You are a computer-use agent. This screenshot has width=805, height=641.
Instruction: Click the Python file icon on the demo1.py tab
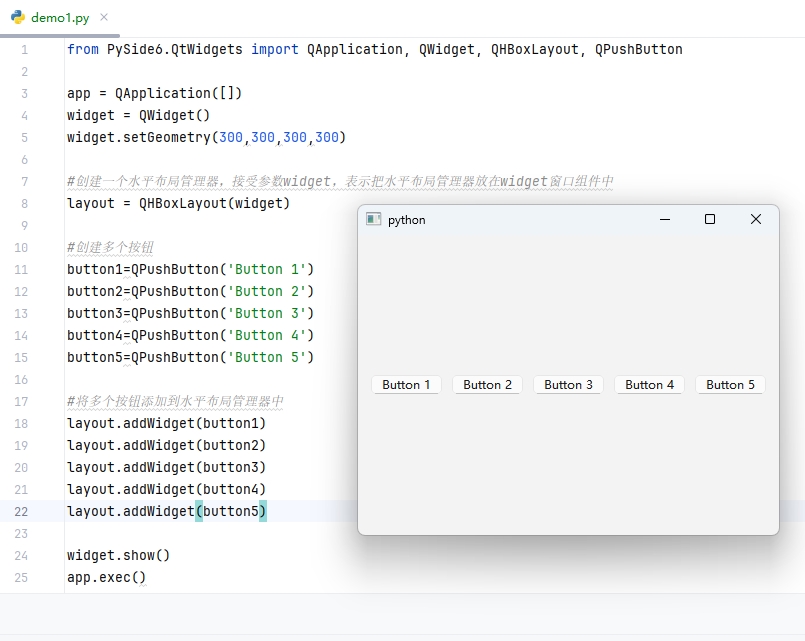18,17
